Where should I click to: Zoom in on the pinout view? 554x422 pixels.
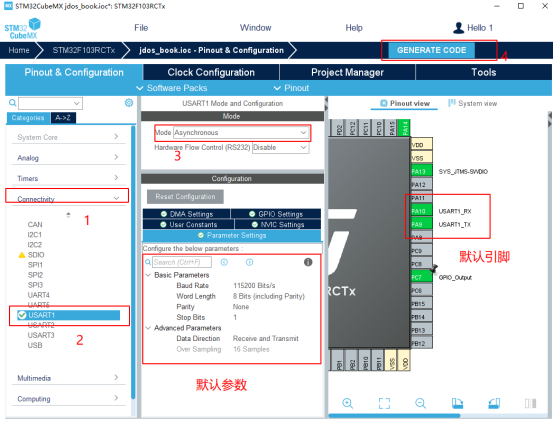(x=348, y=403)
